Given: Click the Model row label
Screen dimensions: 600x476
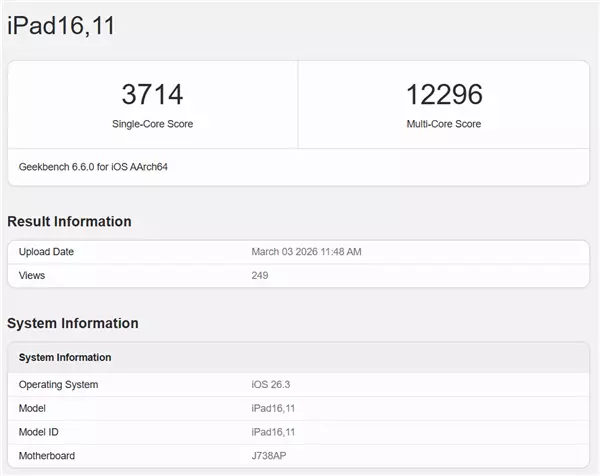Looking at the screenshot, I should coord(32,408).
